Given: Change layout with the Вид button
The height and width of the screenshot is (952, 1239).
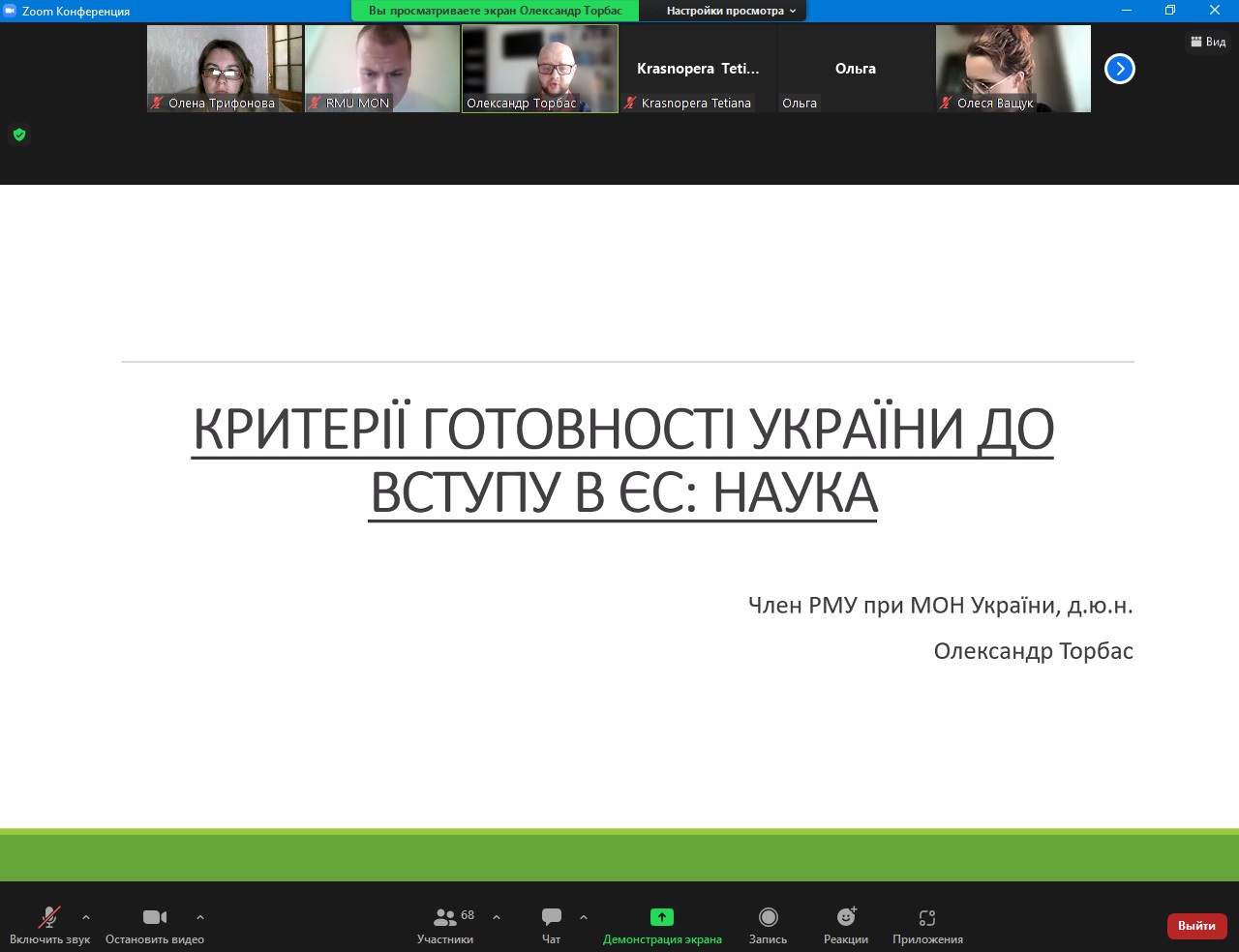Looking at the screenshot, I should 1208,42.
